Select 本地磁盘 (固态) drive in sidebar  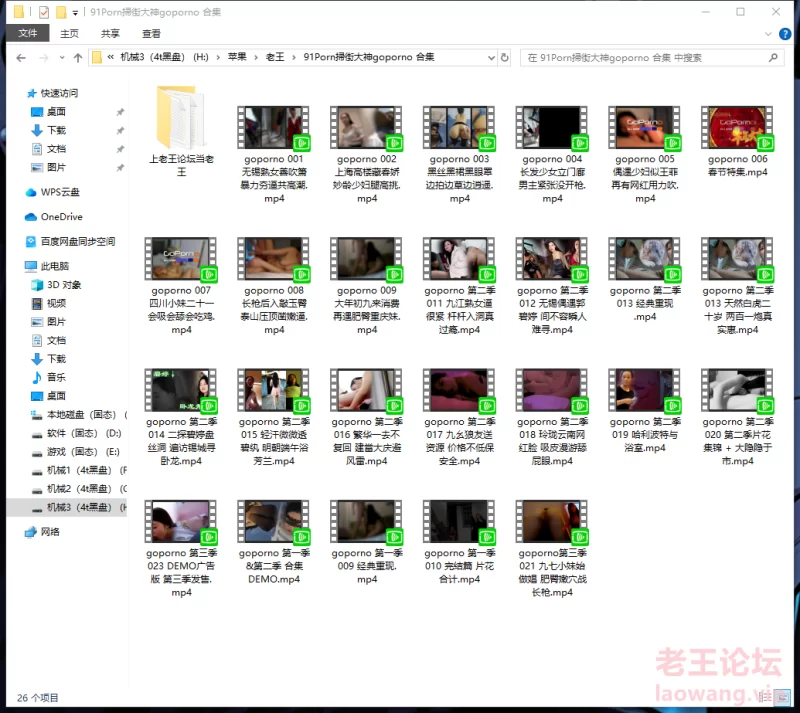(79, 414)
